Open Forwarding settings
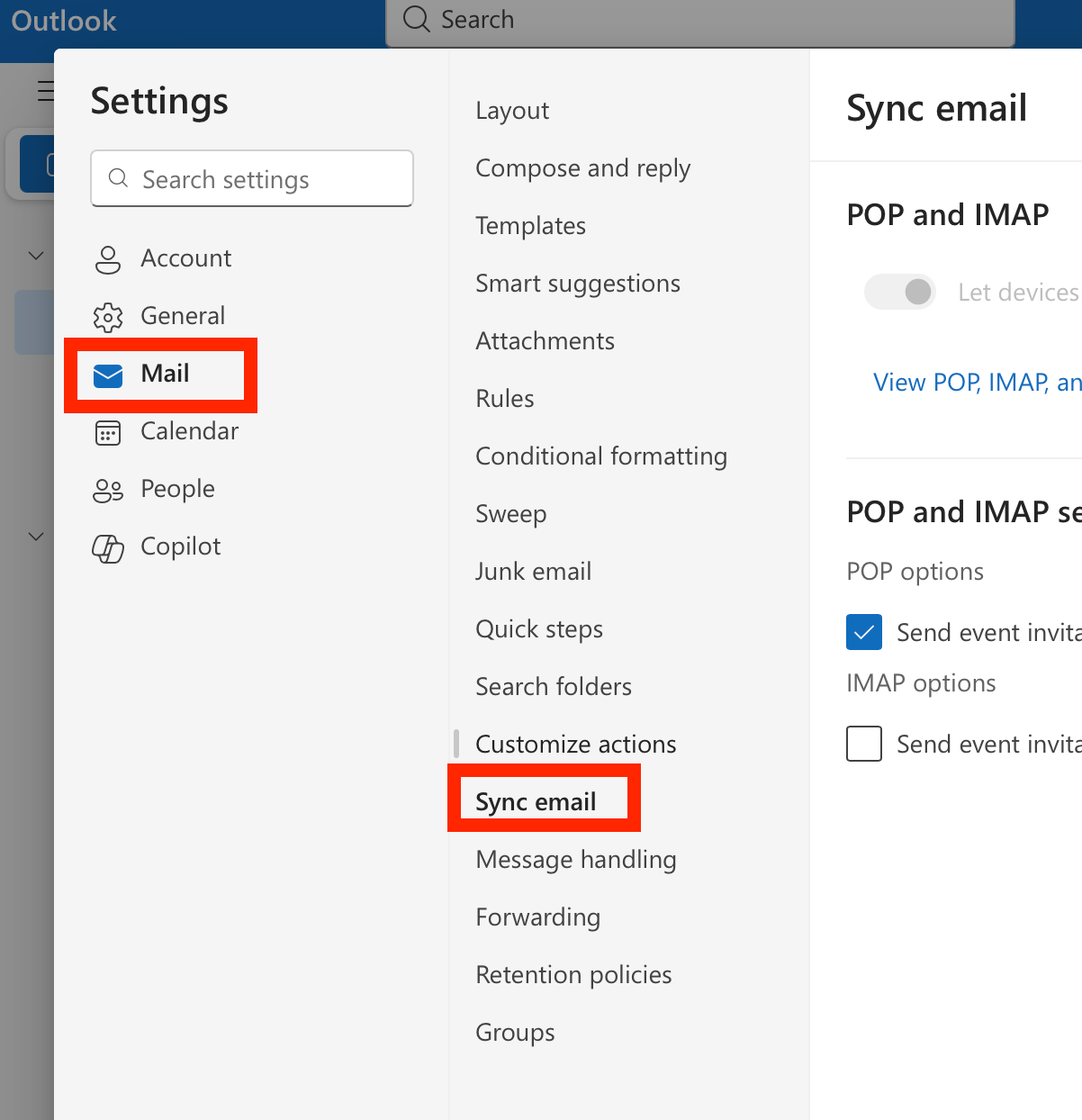The height and width of the screenshot is (1120, 1082). (x=537, y=917)
